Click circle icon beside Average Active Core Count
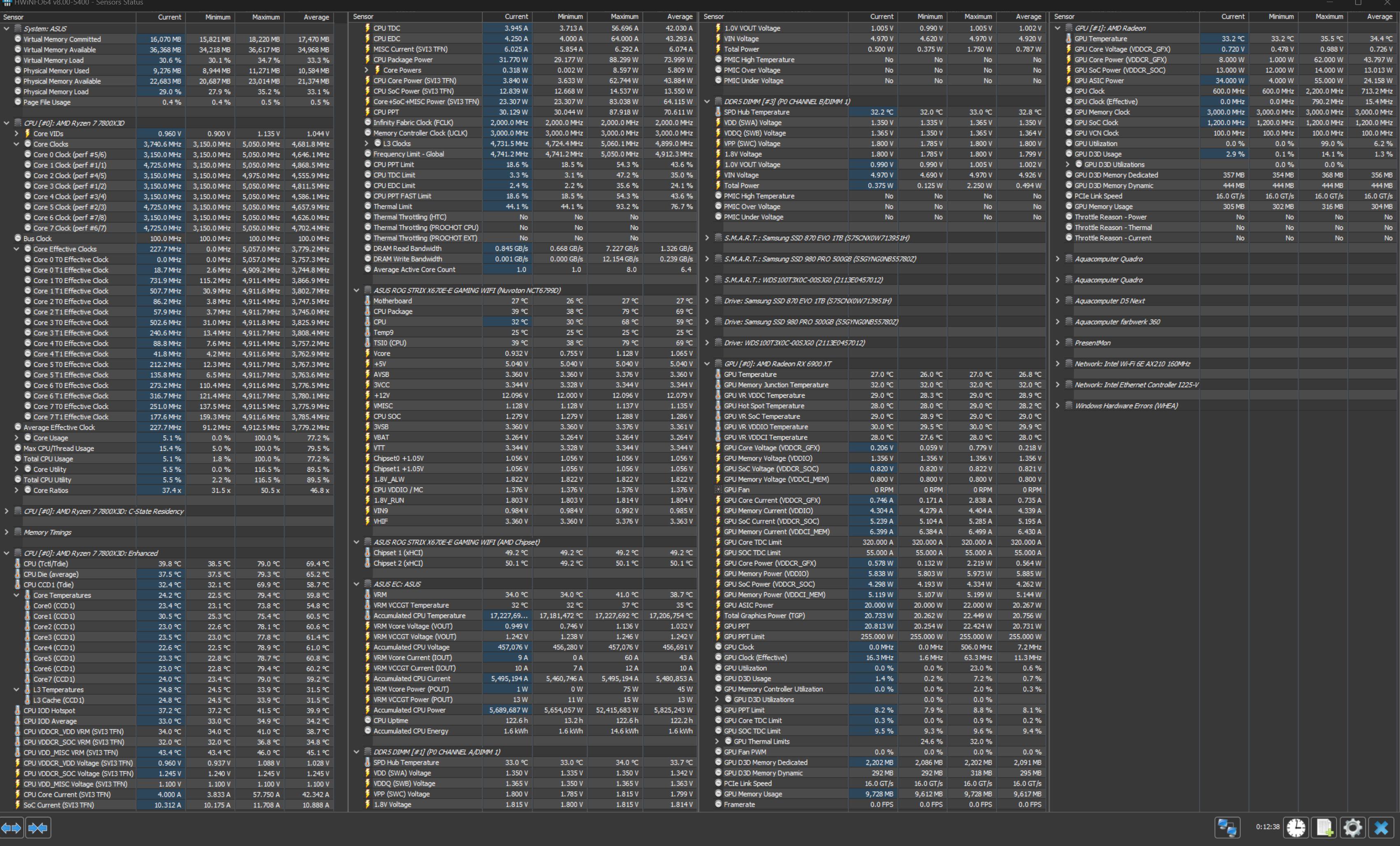 368,269
